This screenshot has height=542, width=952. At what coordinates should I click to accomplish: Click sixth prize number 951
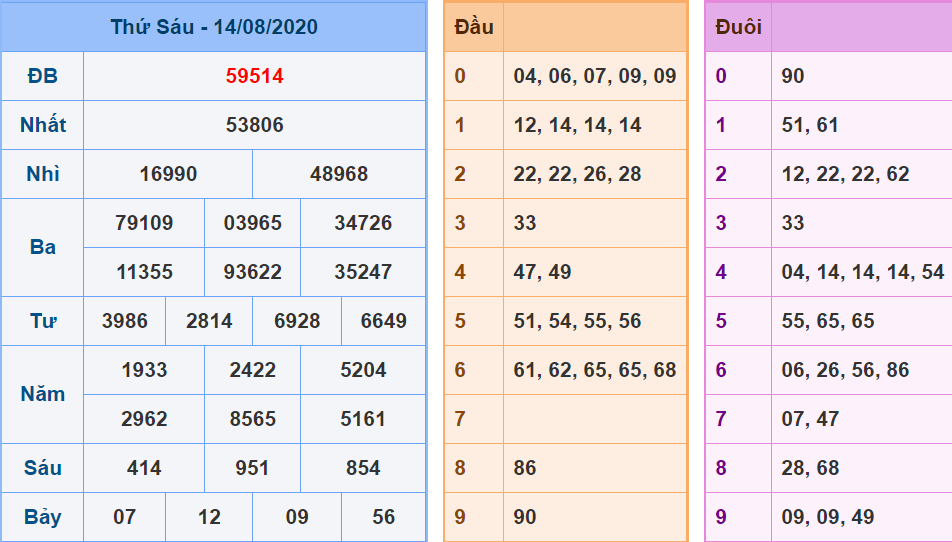253,468
